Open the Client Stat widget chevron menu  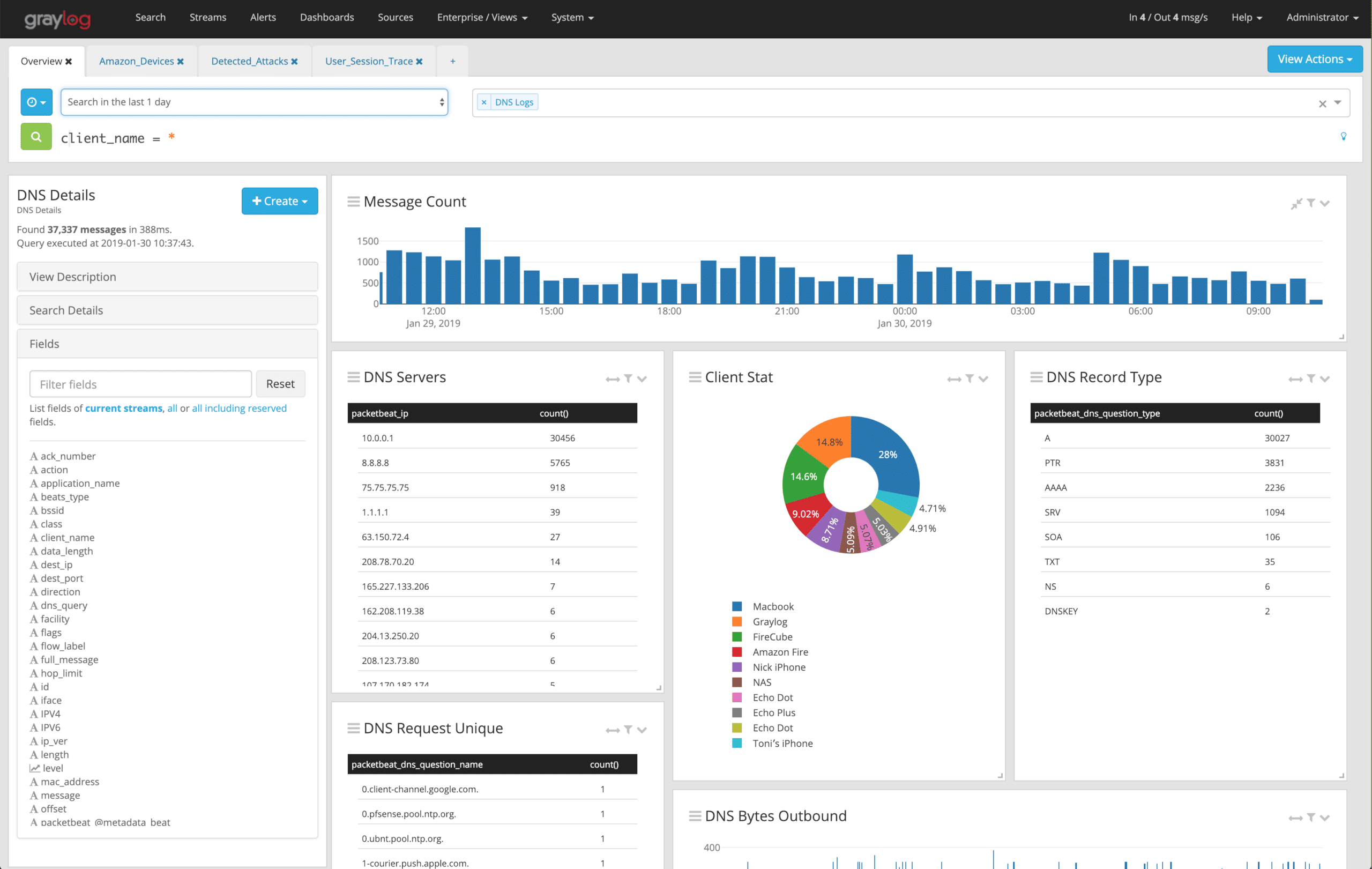coord(983,379)
